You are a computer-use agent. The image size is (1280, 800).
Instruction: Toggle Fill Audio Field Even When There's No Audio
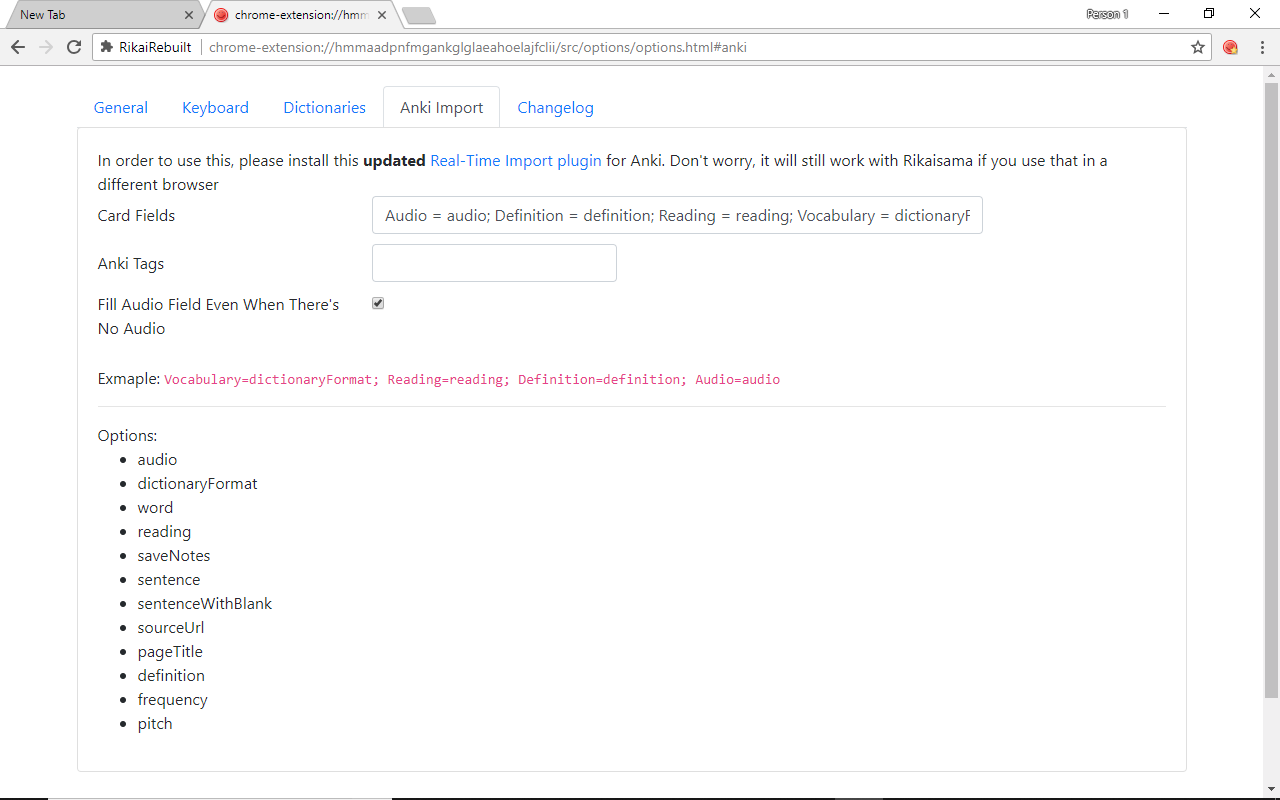pyautogui.click(x=378, y=303)
